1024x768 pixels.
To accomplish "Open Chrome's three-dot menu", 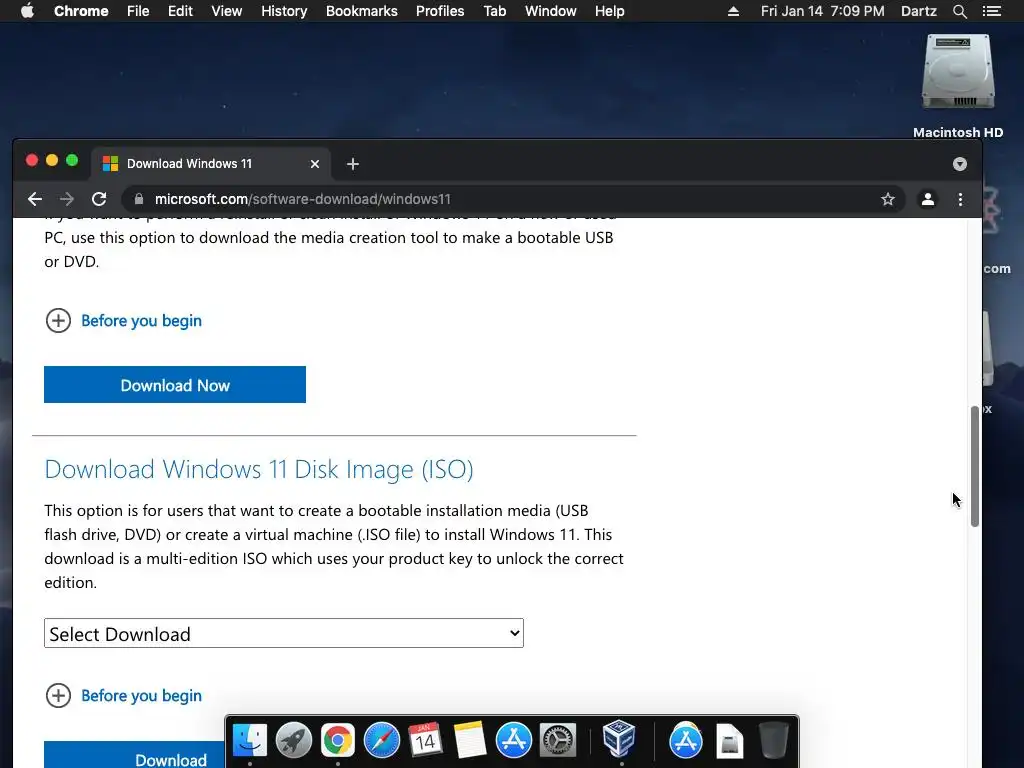I will [960, 199].
